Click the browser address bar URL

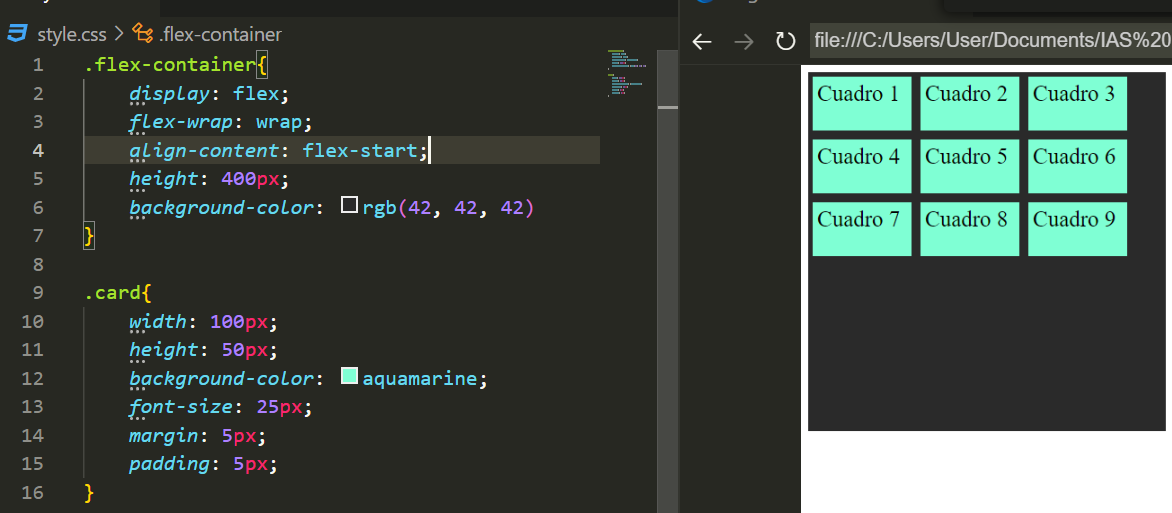coord(990,41)
